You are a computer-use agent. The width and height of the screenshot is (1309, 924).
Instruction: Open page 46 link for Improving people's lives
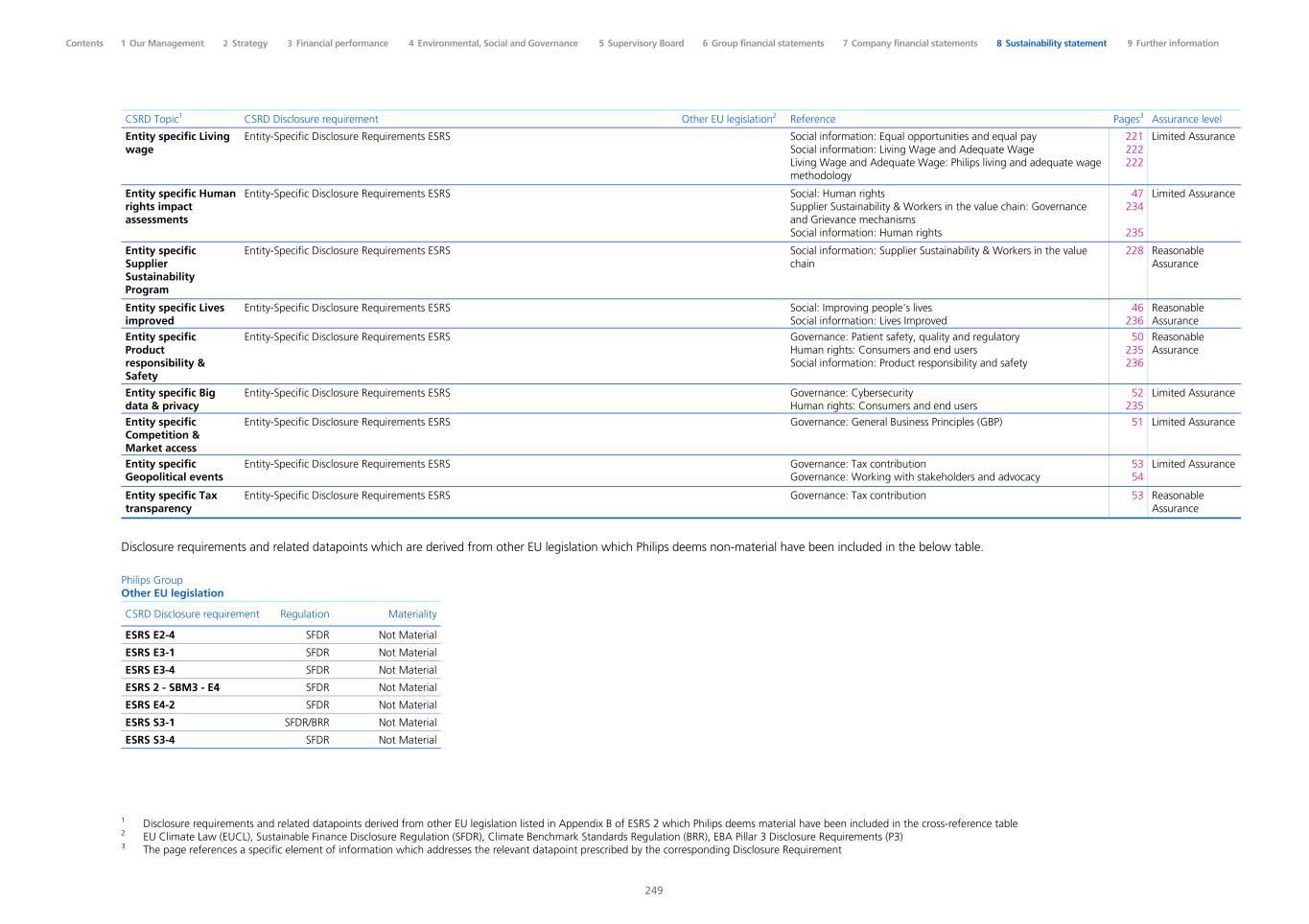[1136, 309]
